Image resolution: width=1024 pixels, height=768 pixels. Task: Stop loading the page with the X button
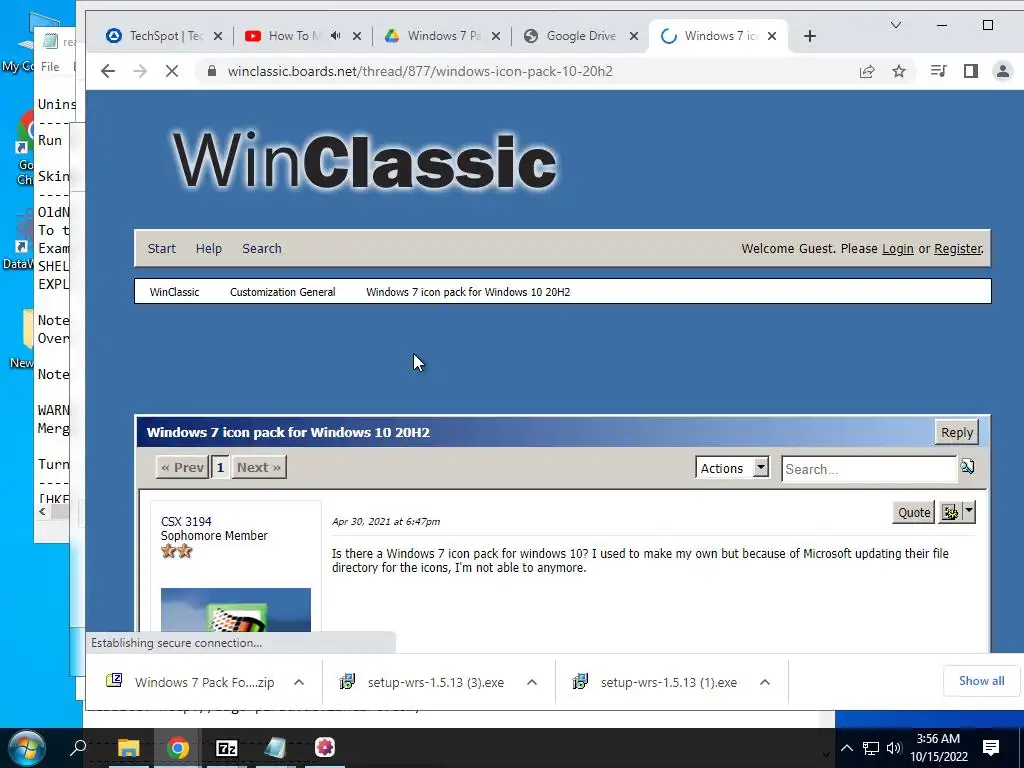pyautogui.click(x=172, y=71)
